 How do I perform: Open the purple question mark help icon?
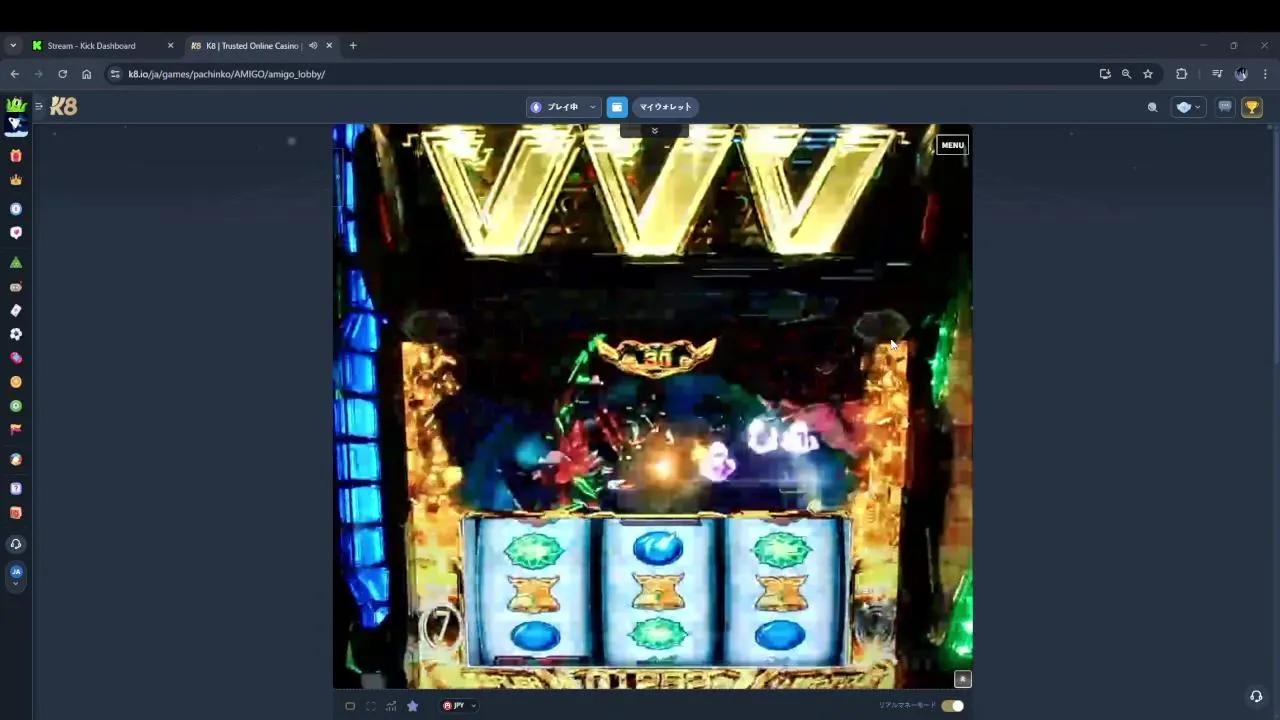[15, 489]
